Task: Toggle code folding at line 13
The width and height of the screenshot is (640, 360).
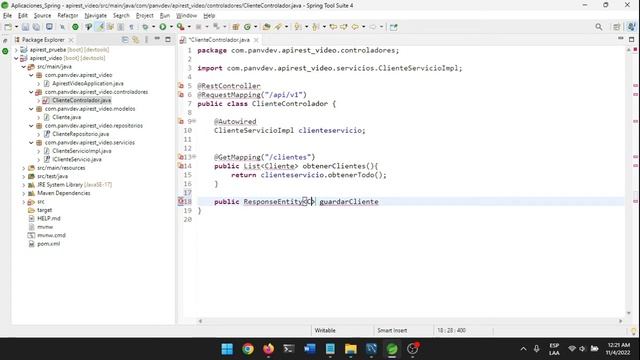Action: point(195,157)
